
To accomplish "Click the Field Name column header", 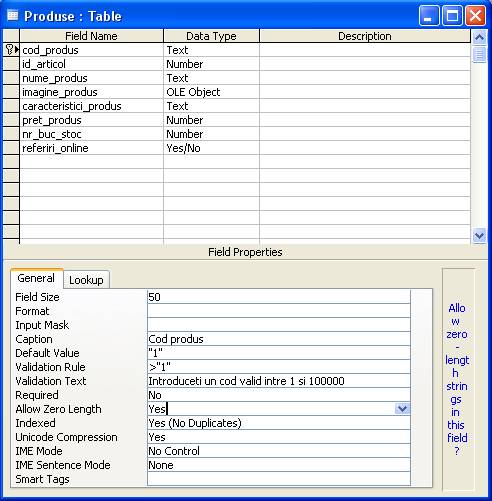I will [x=91, y=36].
